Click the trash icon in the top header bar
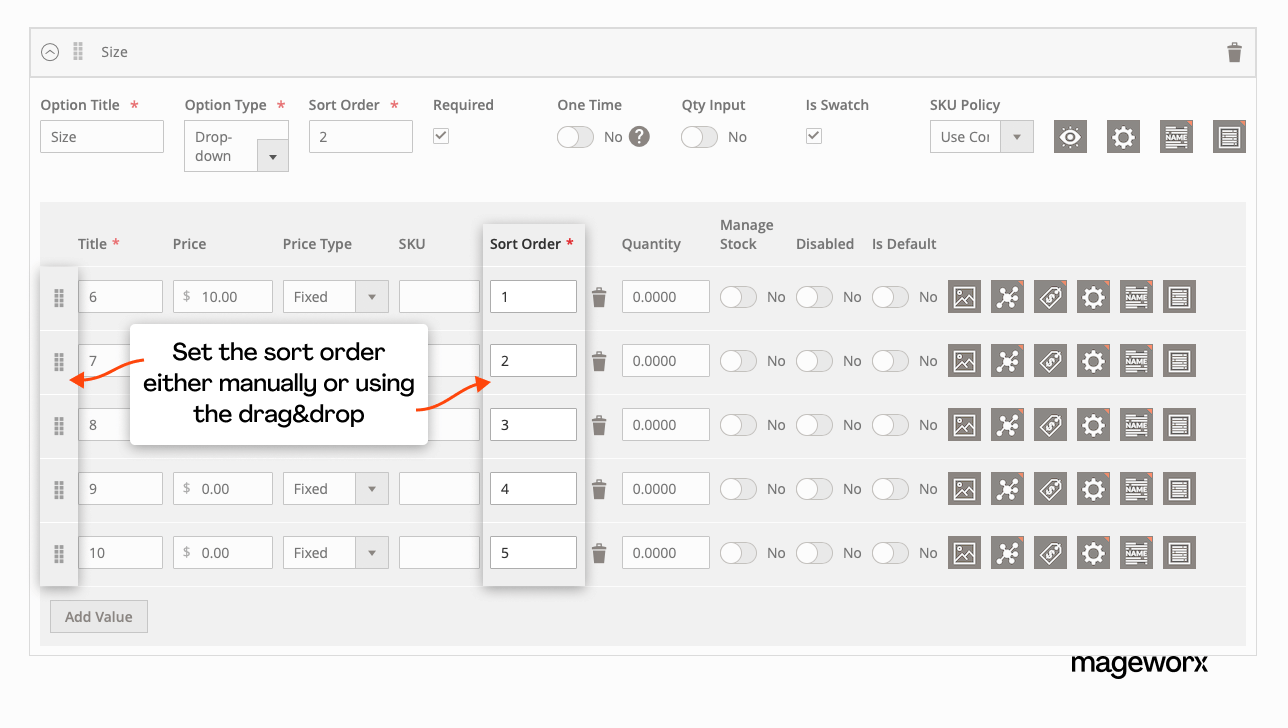This screenshot has height=728, width=1288. coord(1234,52)
